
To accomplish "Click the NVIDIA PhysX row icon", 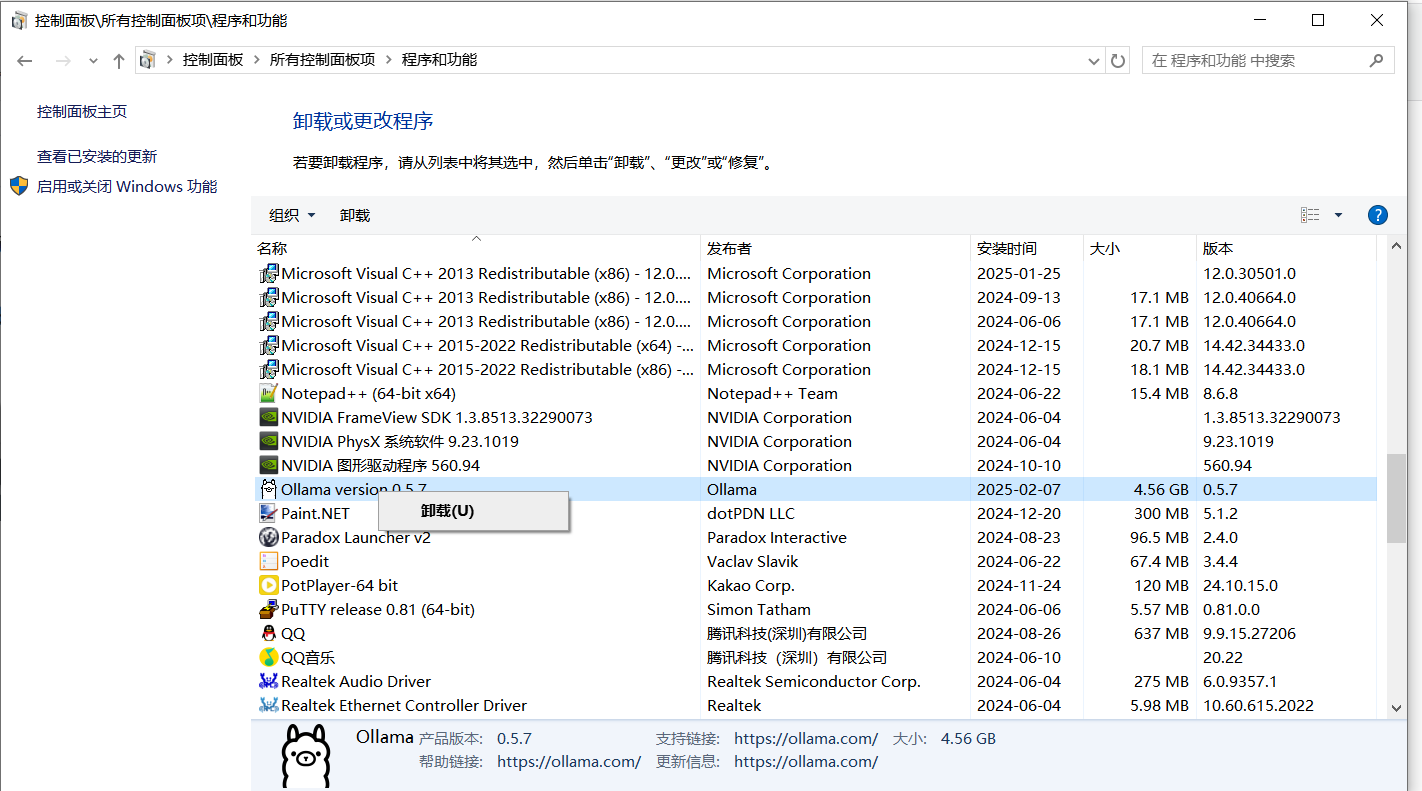I will click(x=268, y=442).
